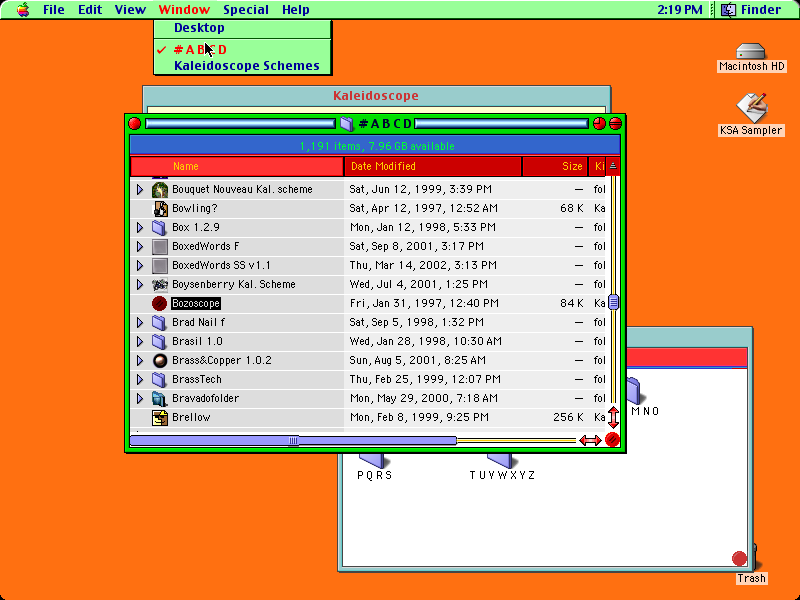Open the M N O folder in back window
800x600 pixels.
[634, 391]
